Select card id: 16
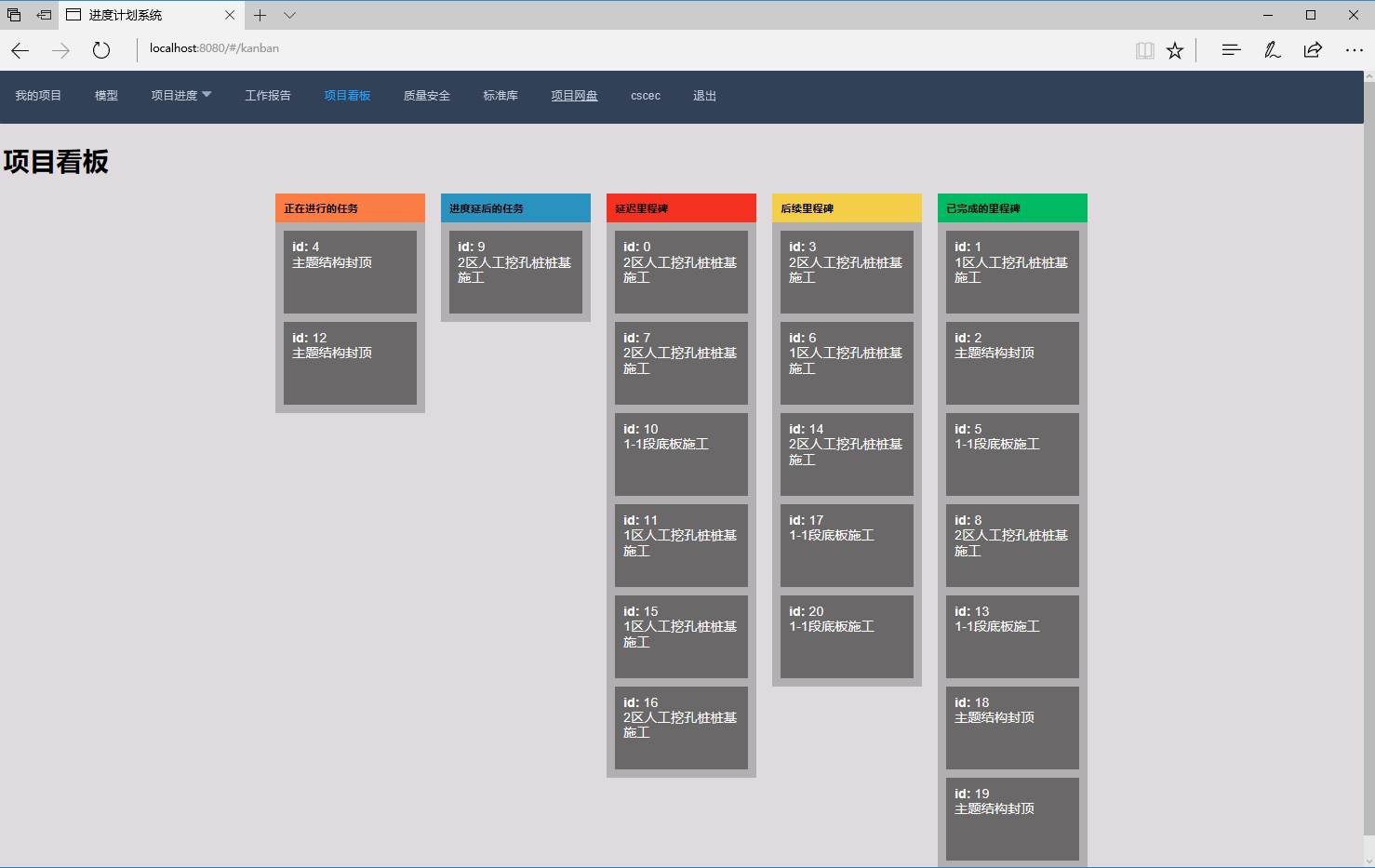 pyautogui.click(x=681, y=728)
